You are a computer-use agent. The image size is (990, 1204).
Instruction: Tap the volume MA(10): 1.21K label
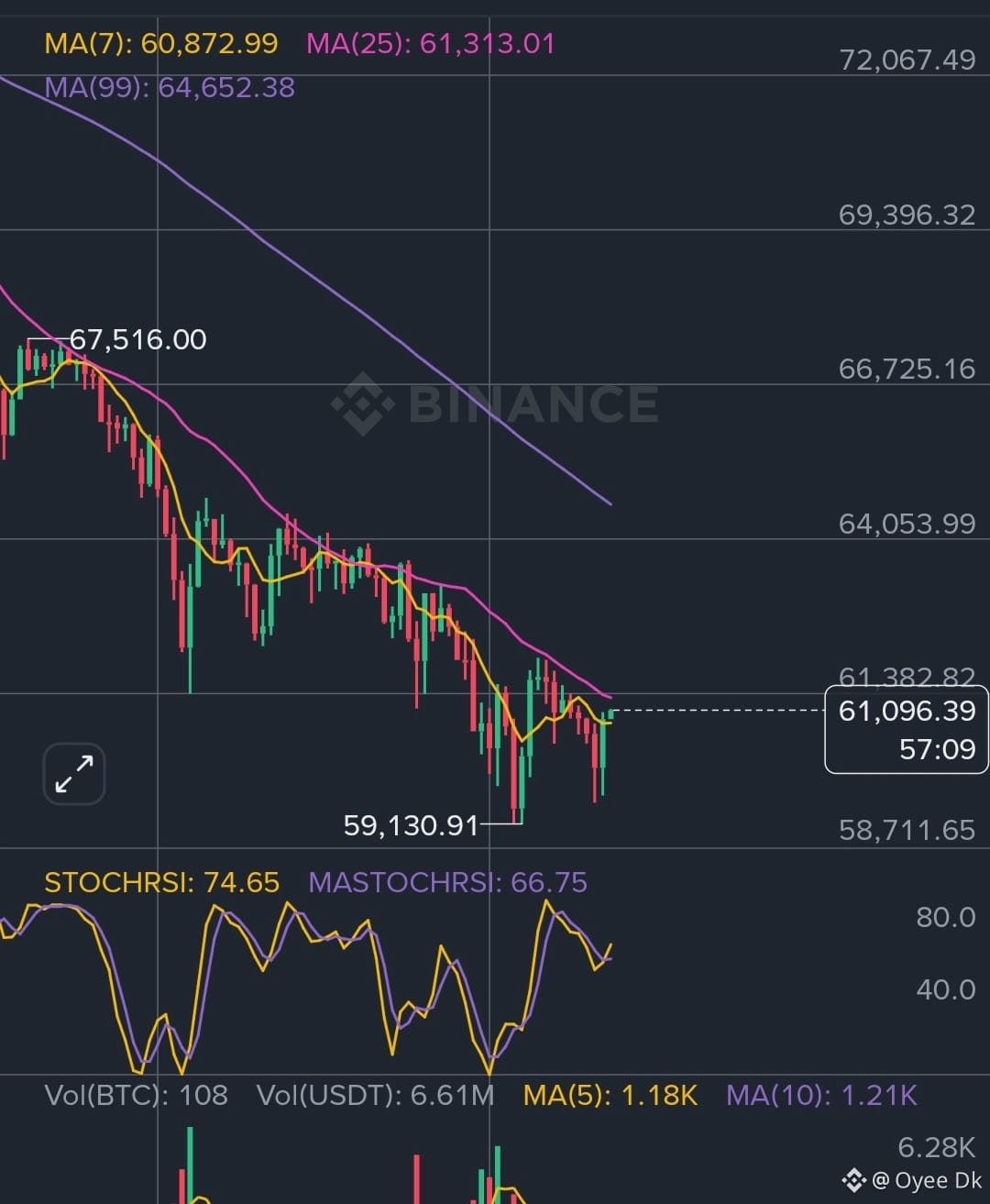click(x=822, y=1095)
